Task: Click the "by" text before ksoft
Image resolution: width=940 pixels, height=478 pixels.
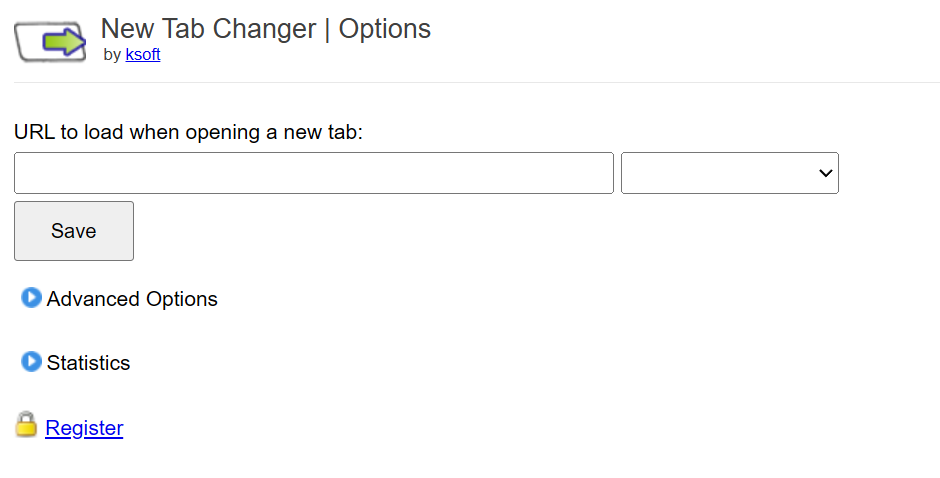Action: [112, 55]
